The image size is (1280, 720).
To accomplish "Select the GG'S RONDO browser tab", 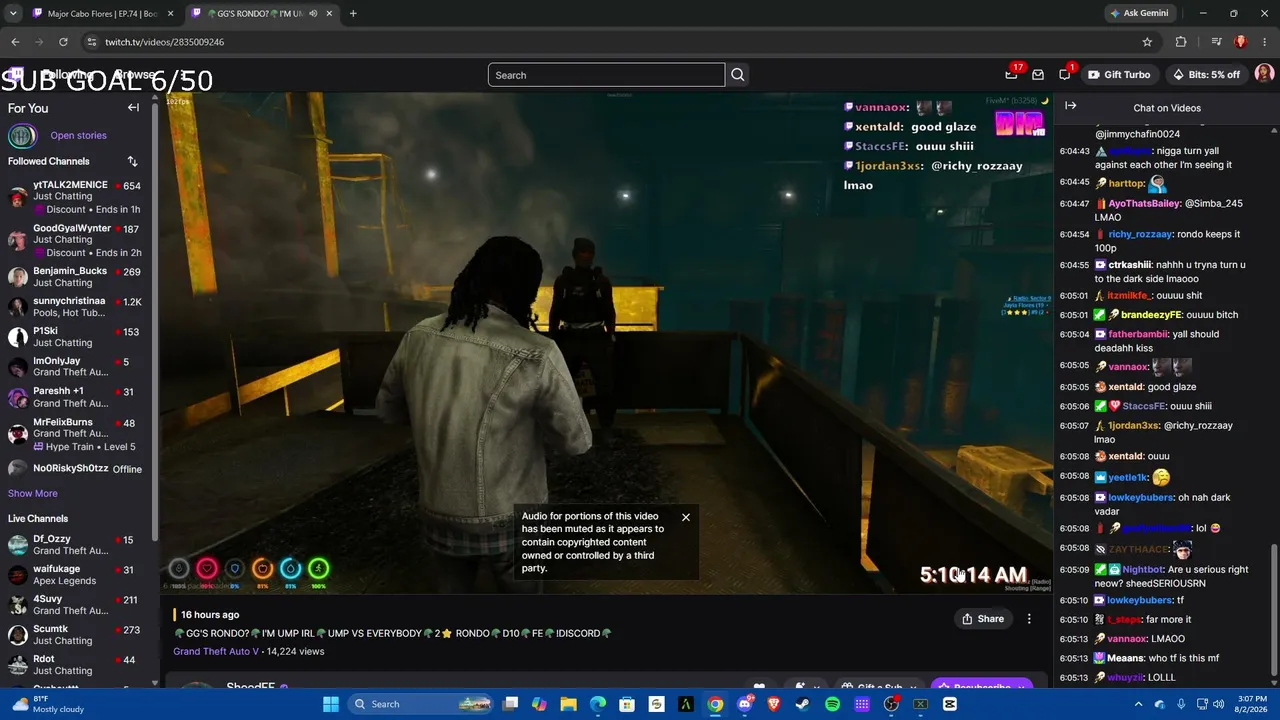I will click(263, 13).
